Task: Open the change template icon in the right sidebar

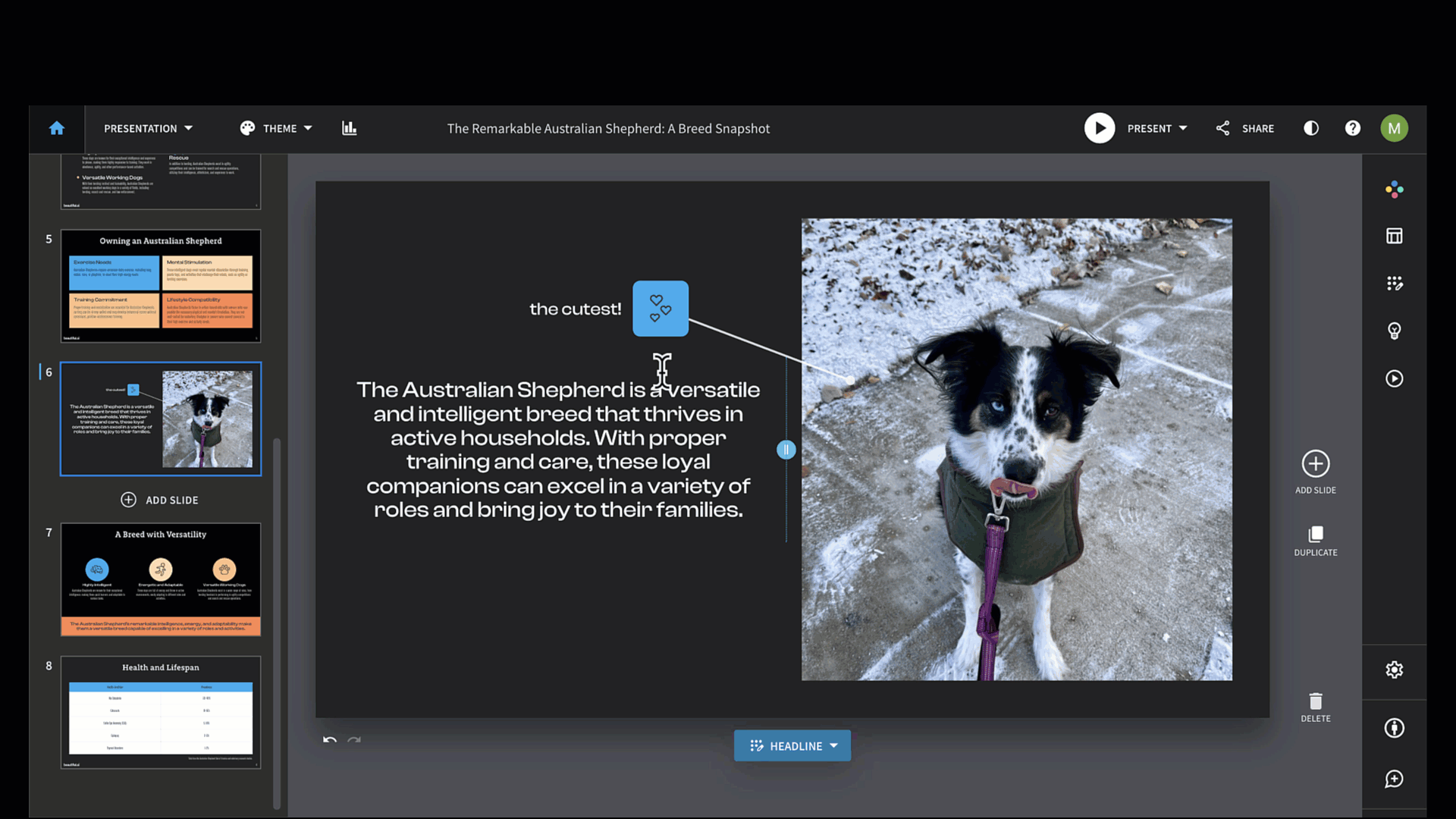Action: (x=1395, y=284)
